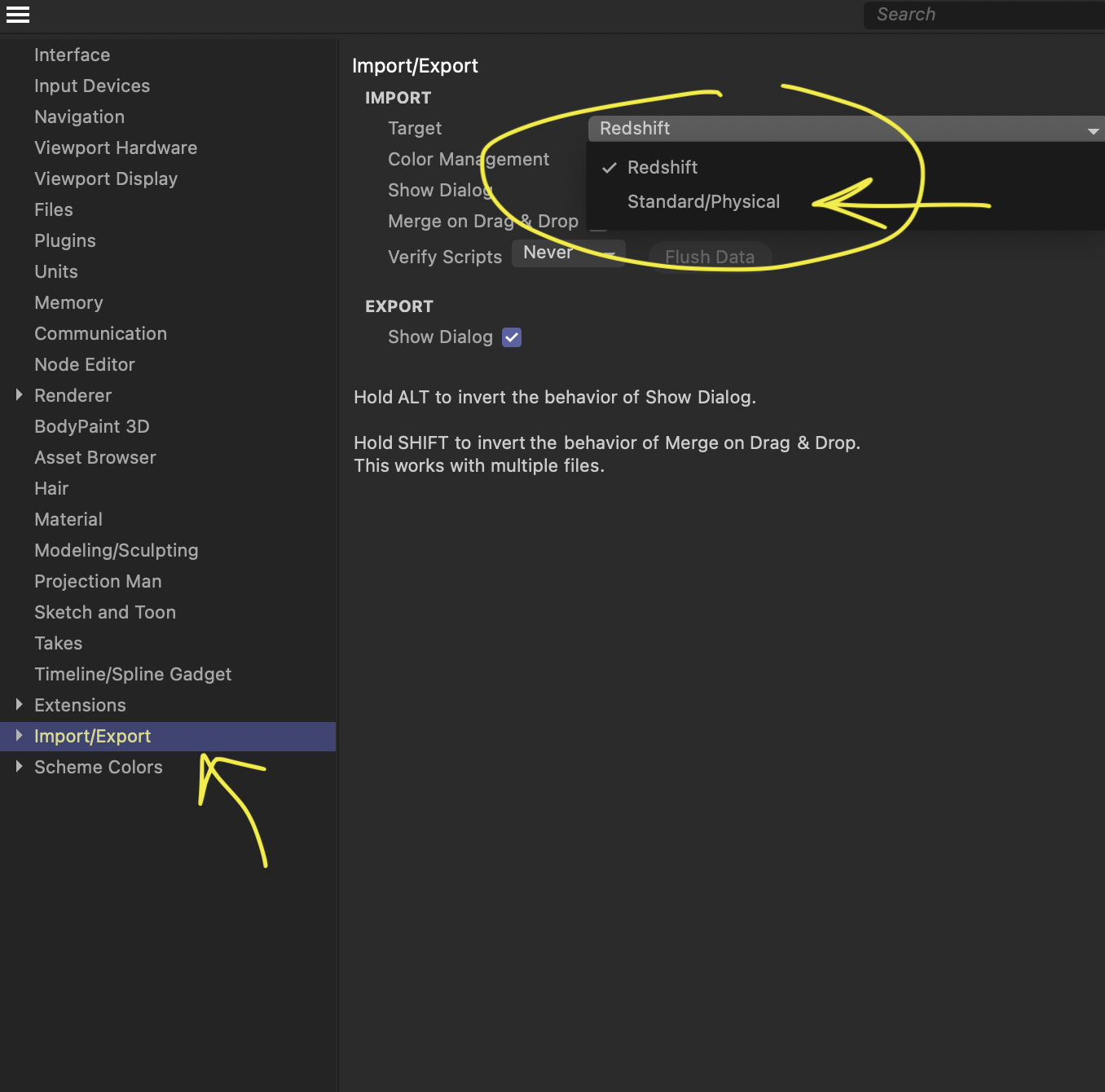Click the Hold ALT hint text
1105x1092 pixels.
[x=555, y=397]
